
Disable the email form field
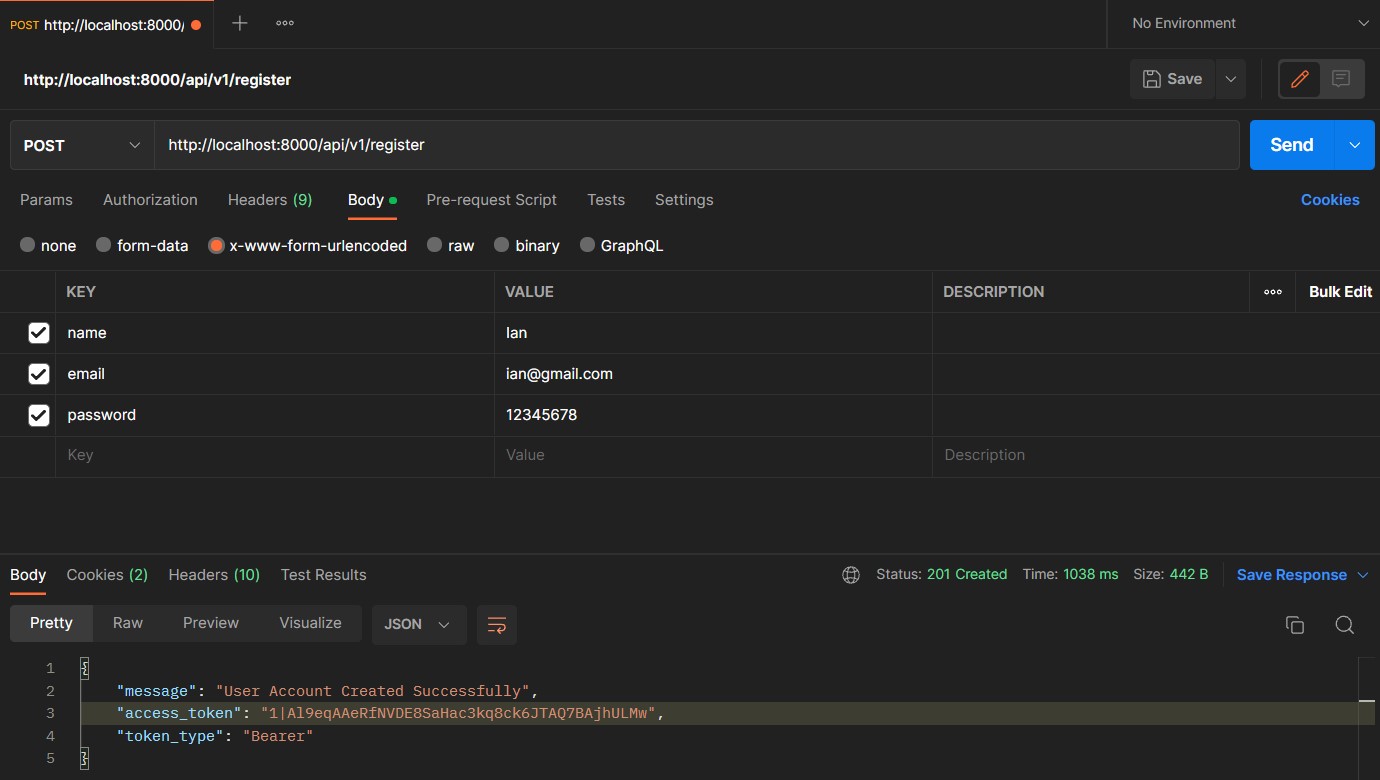click(x=38, y=373)
